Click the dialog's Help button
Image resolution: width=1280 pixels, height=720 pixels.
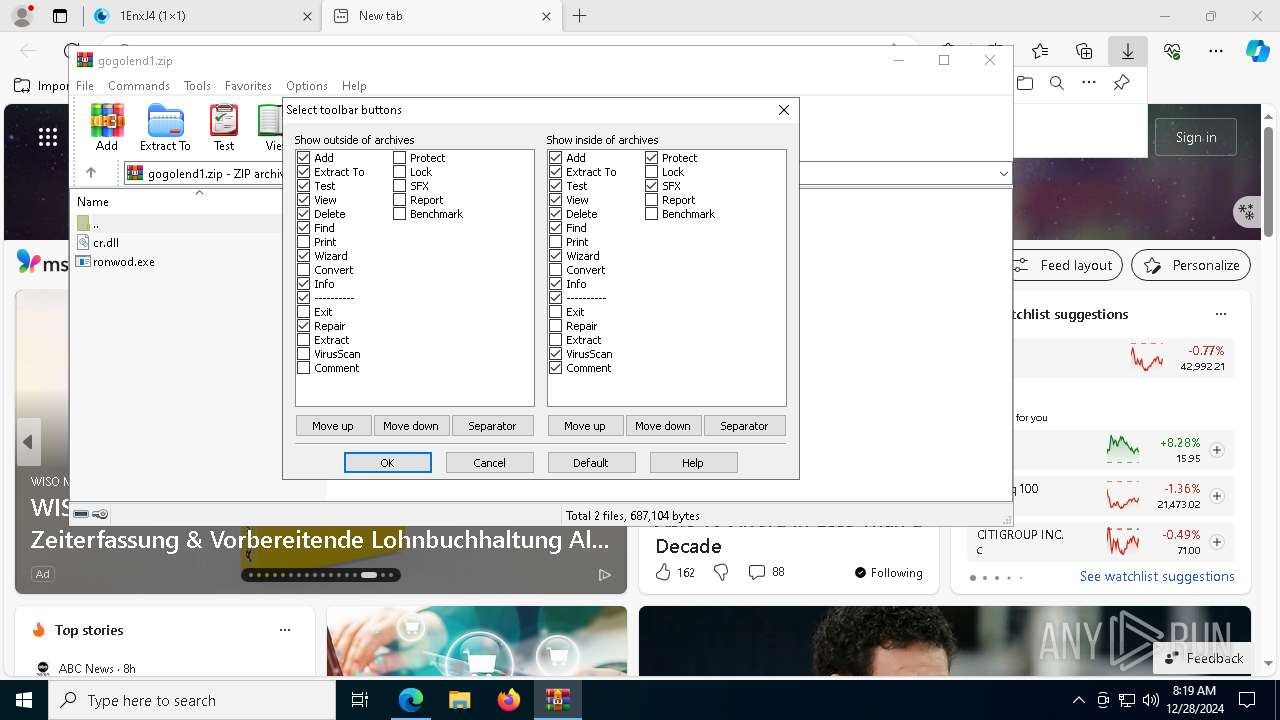click(693, 463)
